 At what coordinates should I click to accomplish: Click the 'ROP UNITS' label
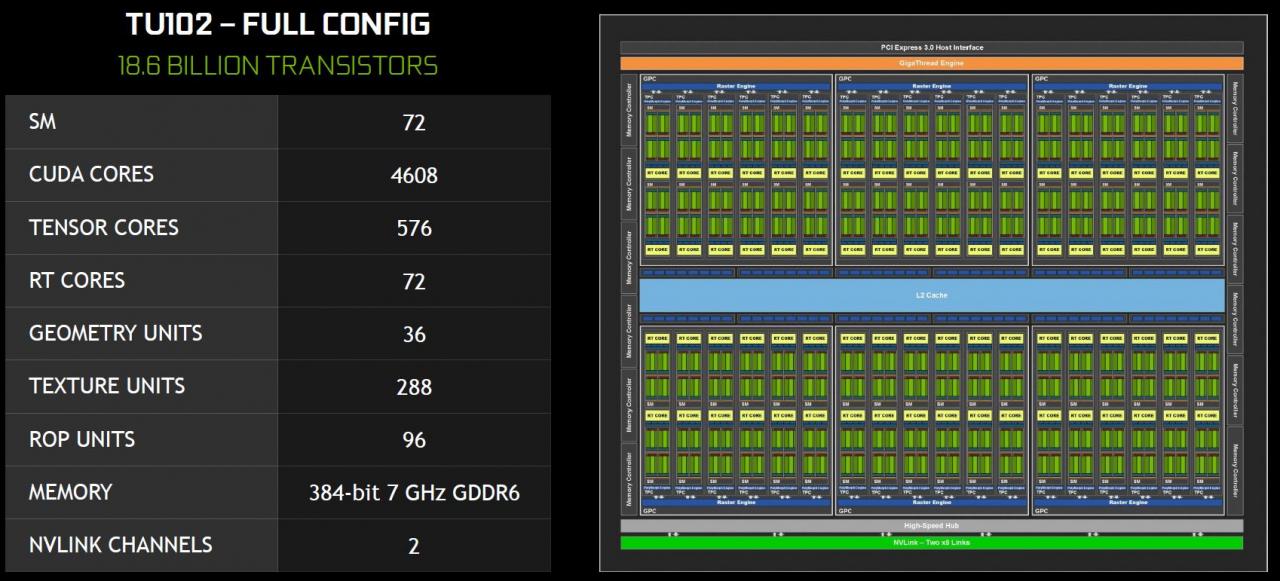click(82, 439)
